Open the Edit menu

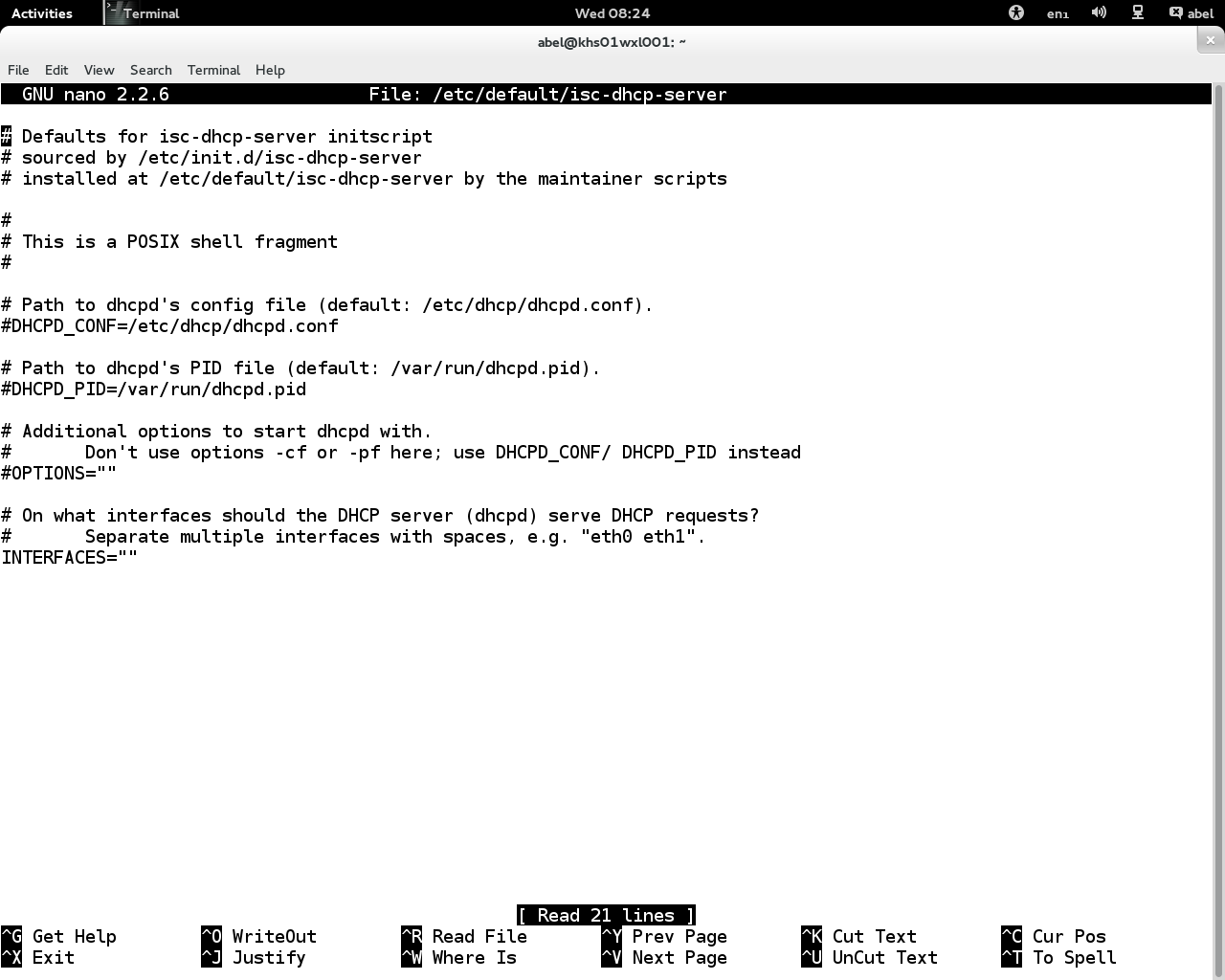[x=56, y=70]
